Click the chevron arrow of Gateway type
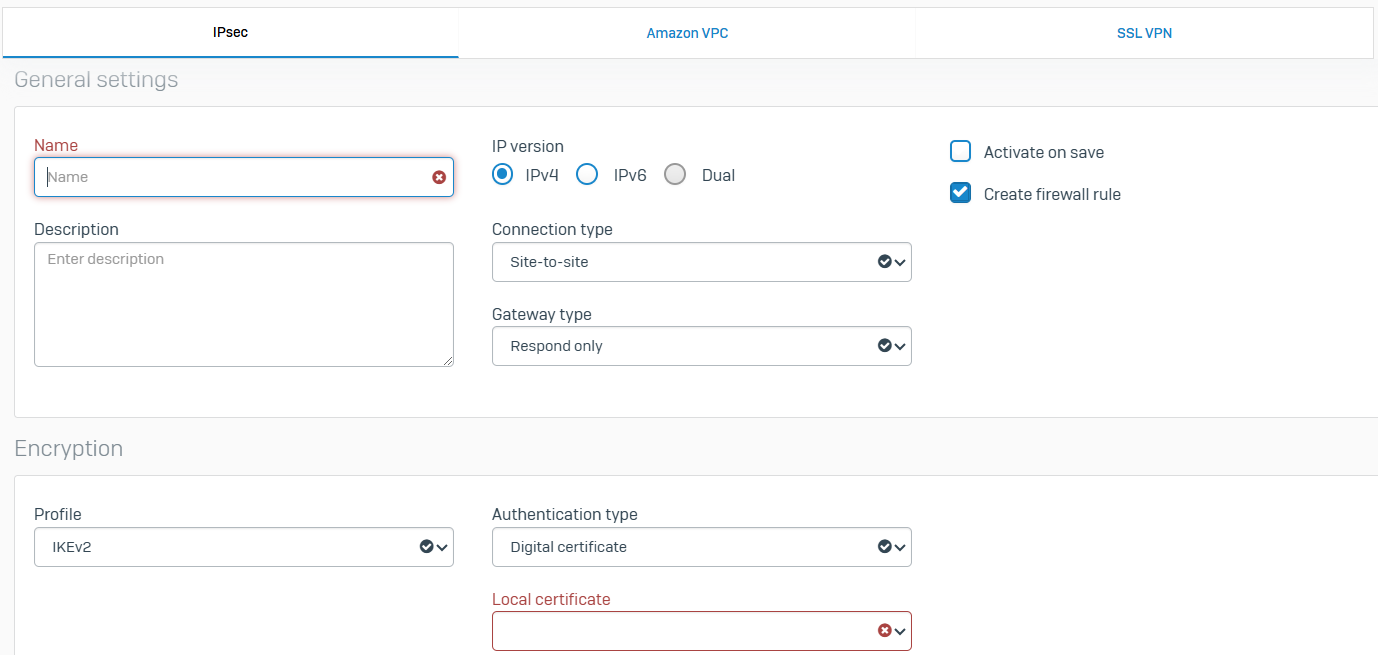Screen dimensions: 1378x655 [900, 346]
